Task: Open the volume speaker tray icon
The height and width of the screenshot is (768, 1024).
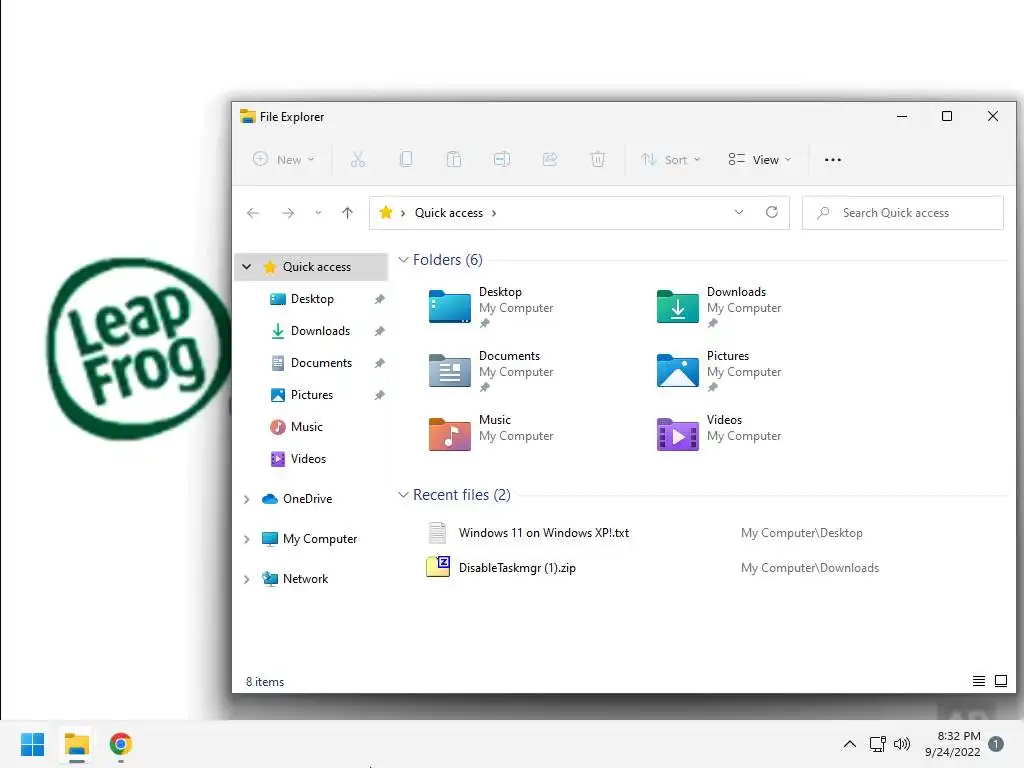Action: click(902, 744)
